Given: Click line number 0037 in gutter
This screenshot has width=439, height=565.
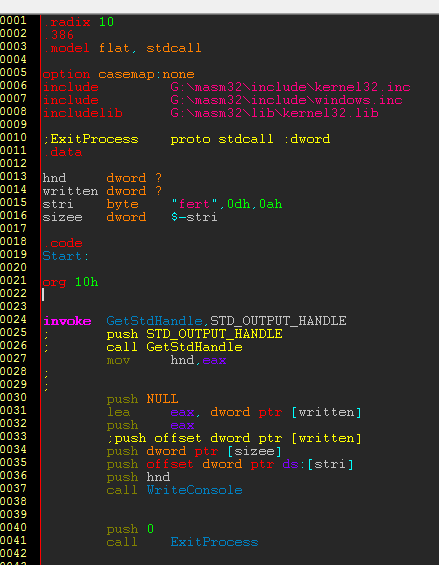Looking at the screenshot, I should click(13, 489).
